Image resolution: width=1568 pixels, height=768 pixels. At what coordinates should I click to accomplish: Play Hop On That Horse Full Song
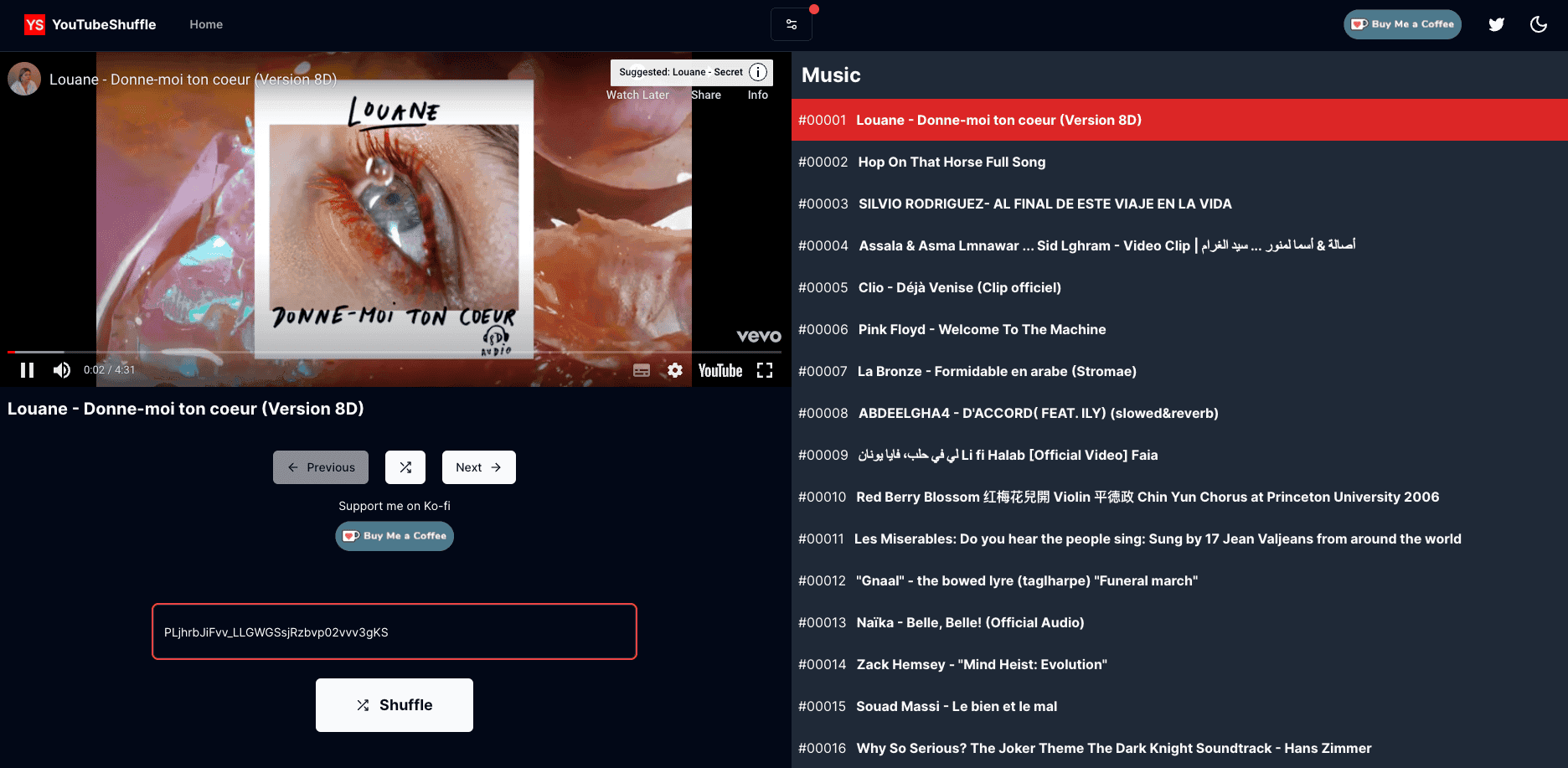pyautogui.click(x=1179, y=162)
